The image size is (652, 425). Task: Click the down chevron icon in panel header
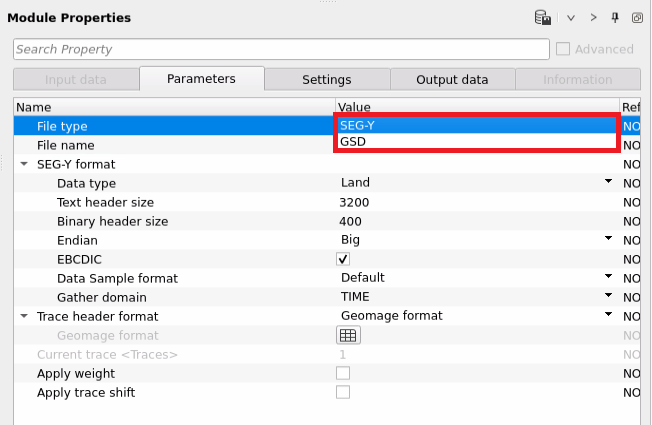[x=571, y=17]
